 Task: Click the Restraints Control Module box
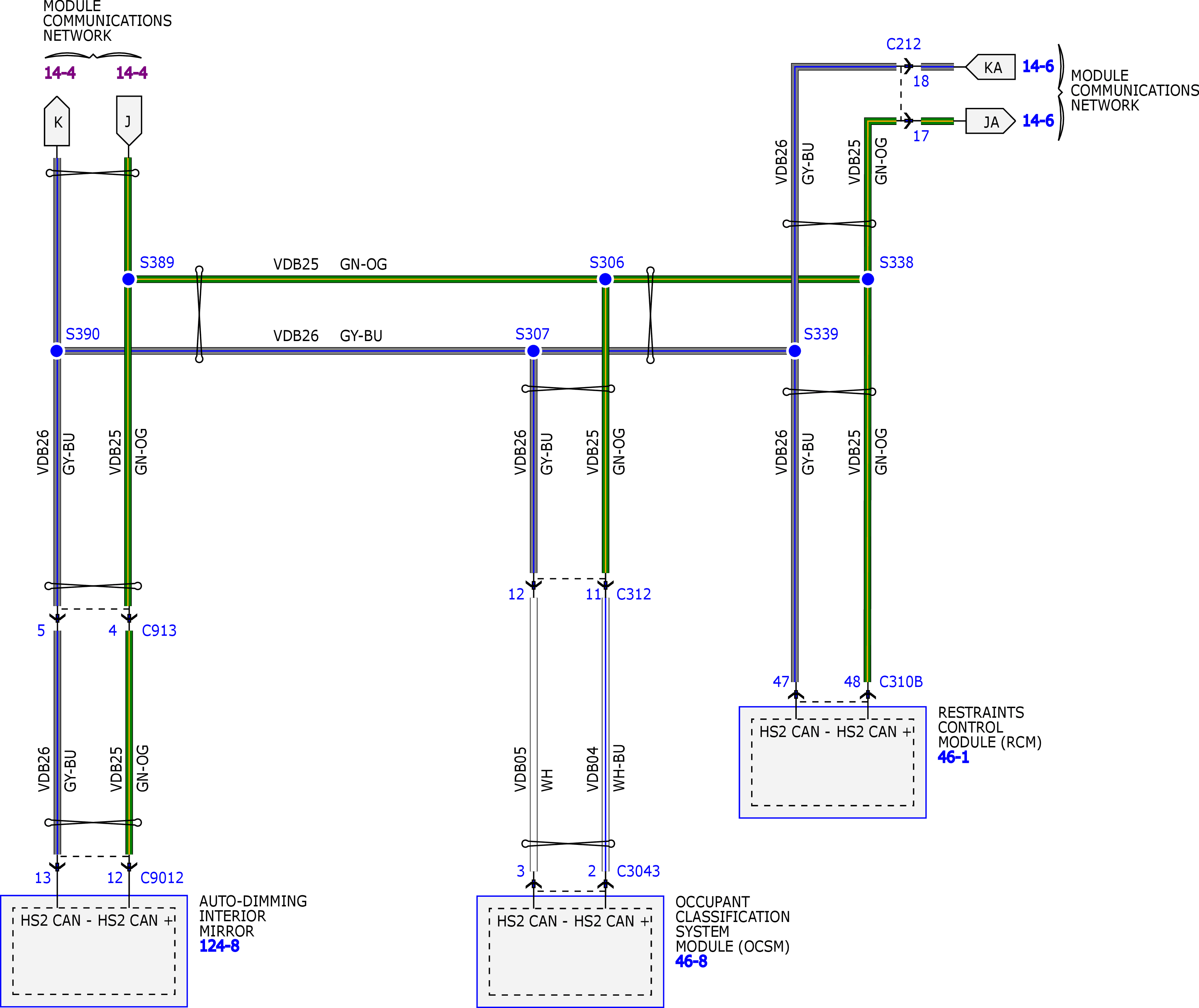832,762
